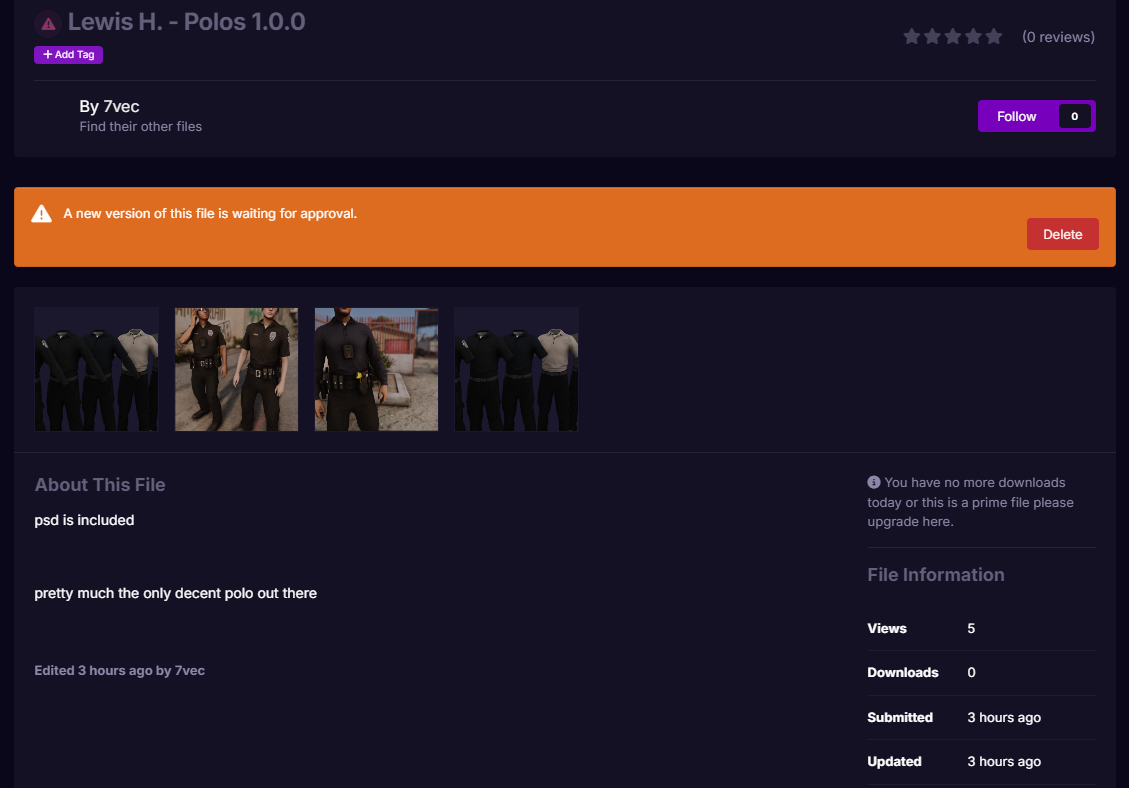Open the first polo shirts thumbnail

96,369
